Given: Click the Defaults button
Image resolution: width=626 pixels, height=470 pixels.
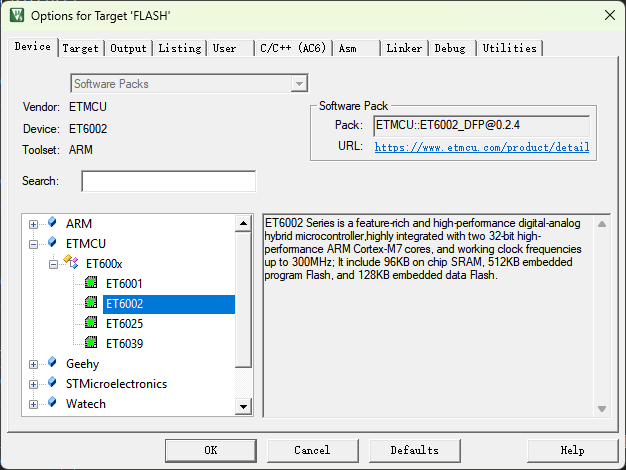Looking at the screenshot, I should pyautogui.click(x=415, y=450).
